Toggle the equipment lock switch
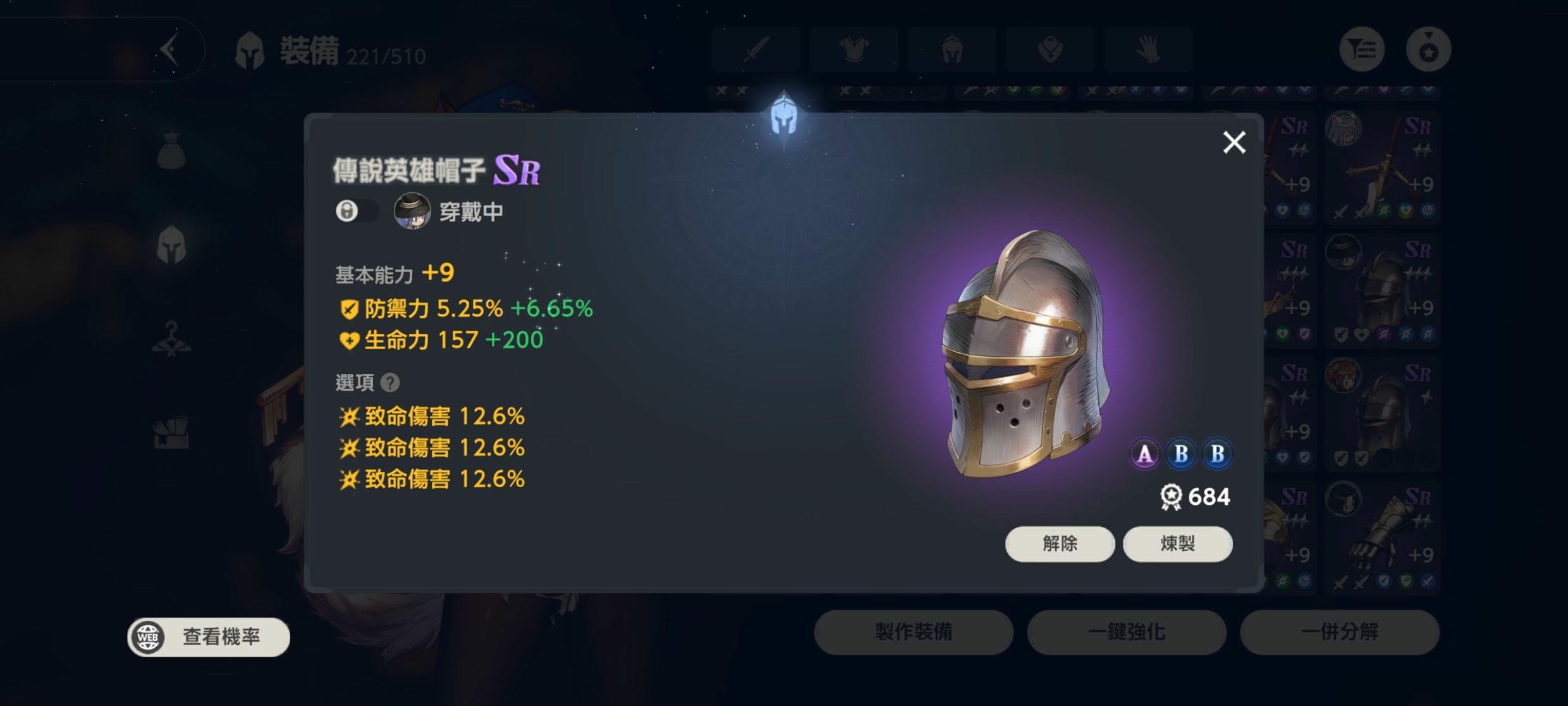The image size is (1568, 706). pyautogui.click(x=357, y=211)
